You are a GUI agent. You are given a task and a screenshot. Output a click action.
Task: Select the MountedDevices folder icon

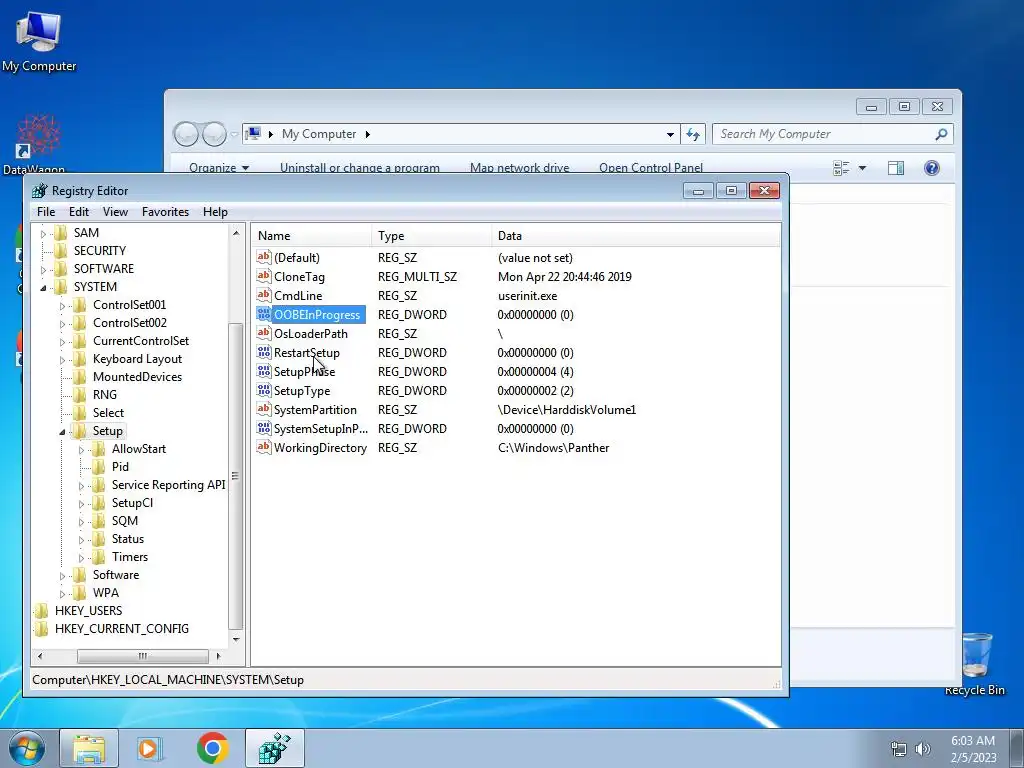pos(80,377)
